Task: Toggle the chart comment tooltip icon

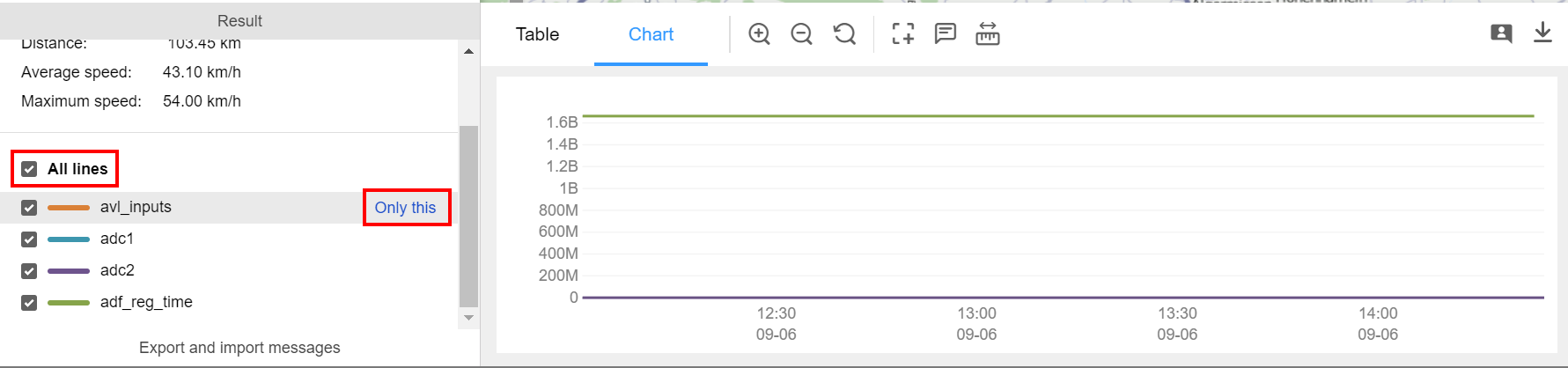Action: click(x=945, y=34)
